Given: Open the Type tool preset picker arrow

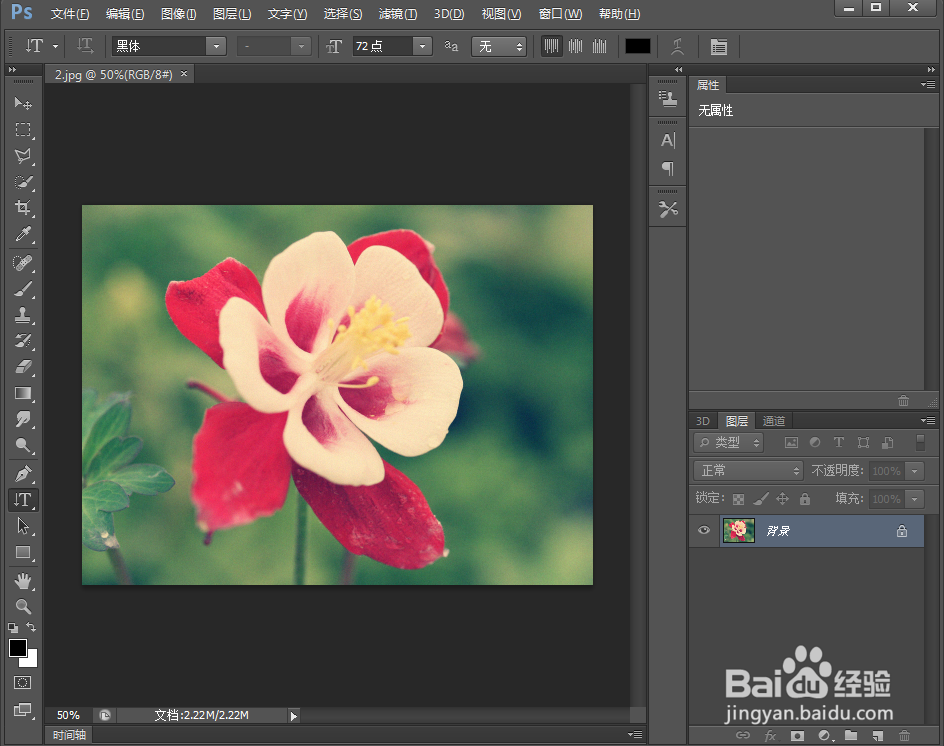Looking at the screenshot, I should coord(55,46).
